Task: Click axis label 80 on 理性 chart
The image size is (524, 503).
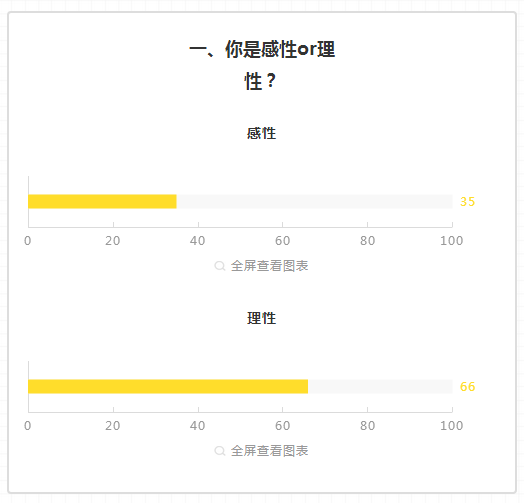Action: click(x=368, y=426)
